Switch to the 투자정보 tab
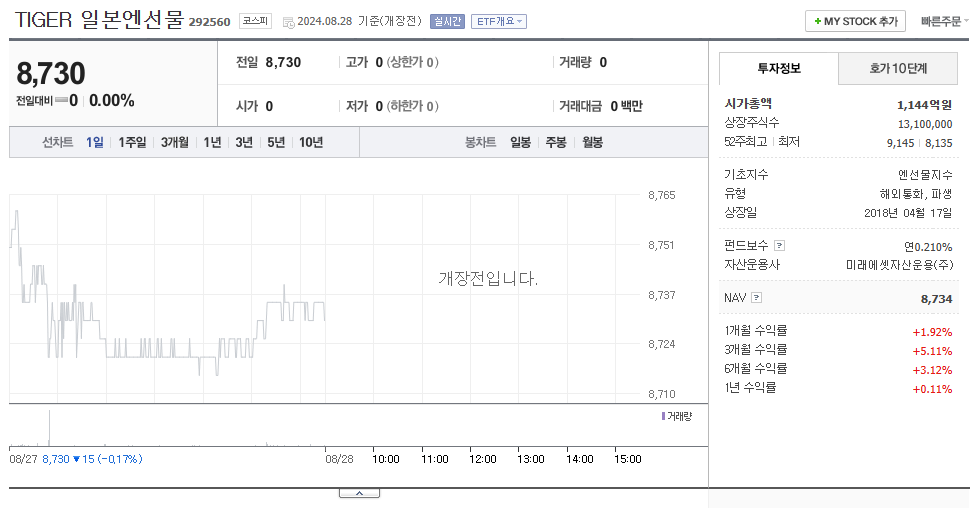977x508 pixels. tap(779, 69)
